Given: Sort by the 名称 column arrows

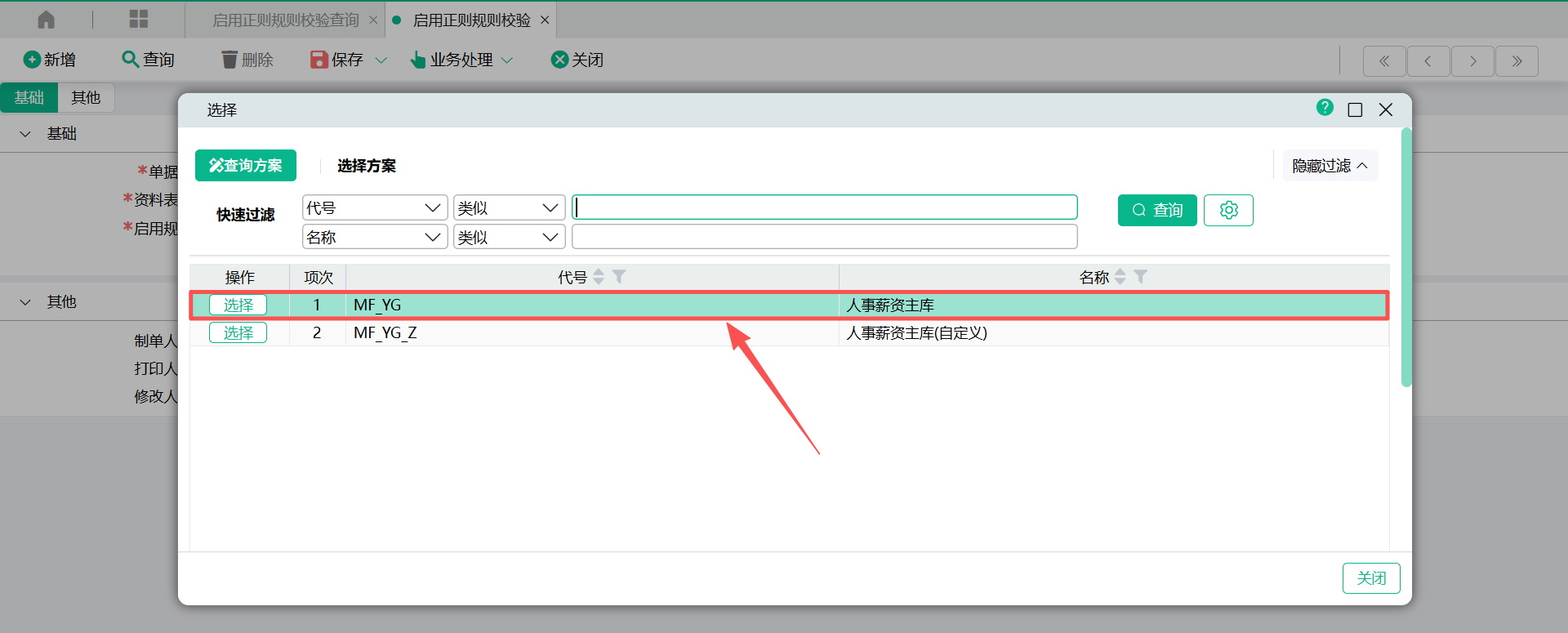Looking at the screenshot, I should (x=1120, y=277).
